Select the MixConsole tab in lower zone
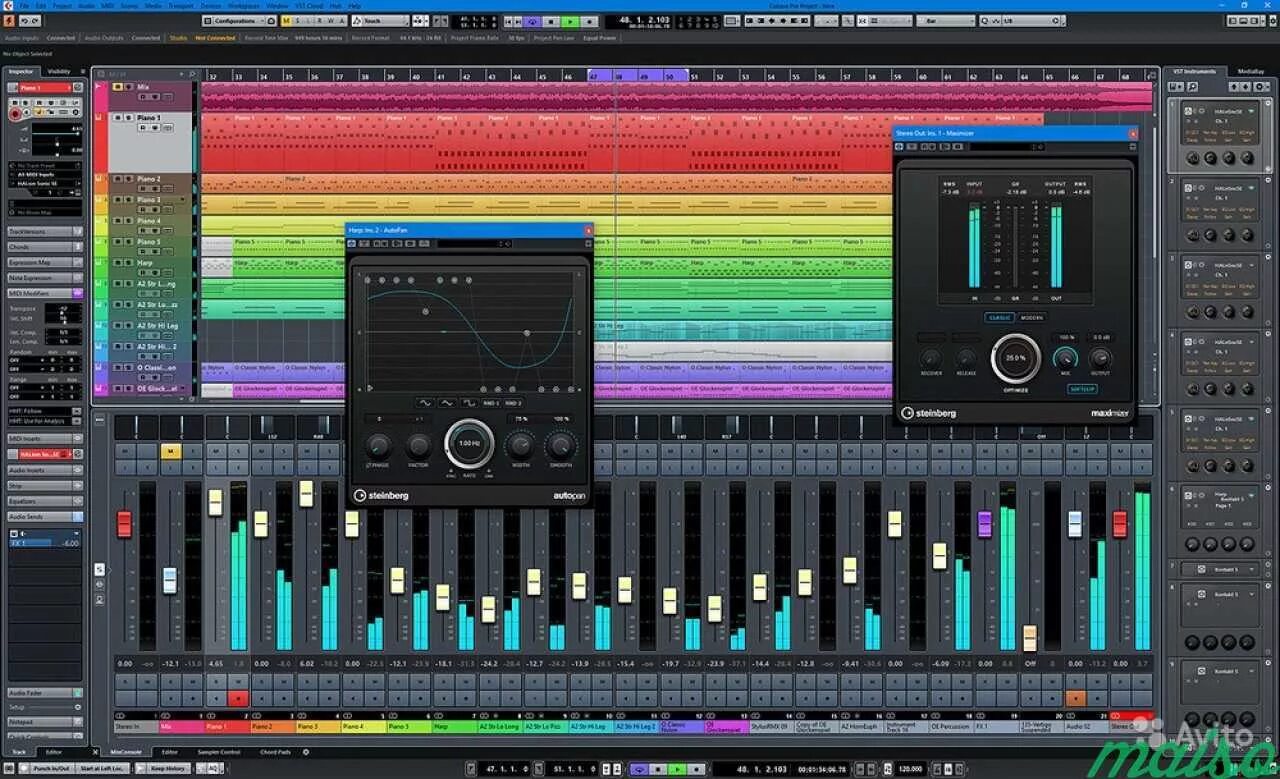 [126, 752]
